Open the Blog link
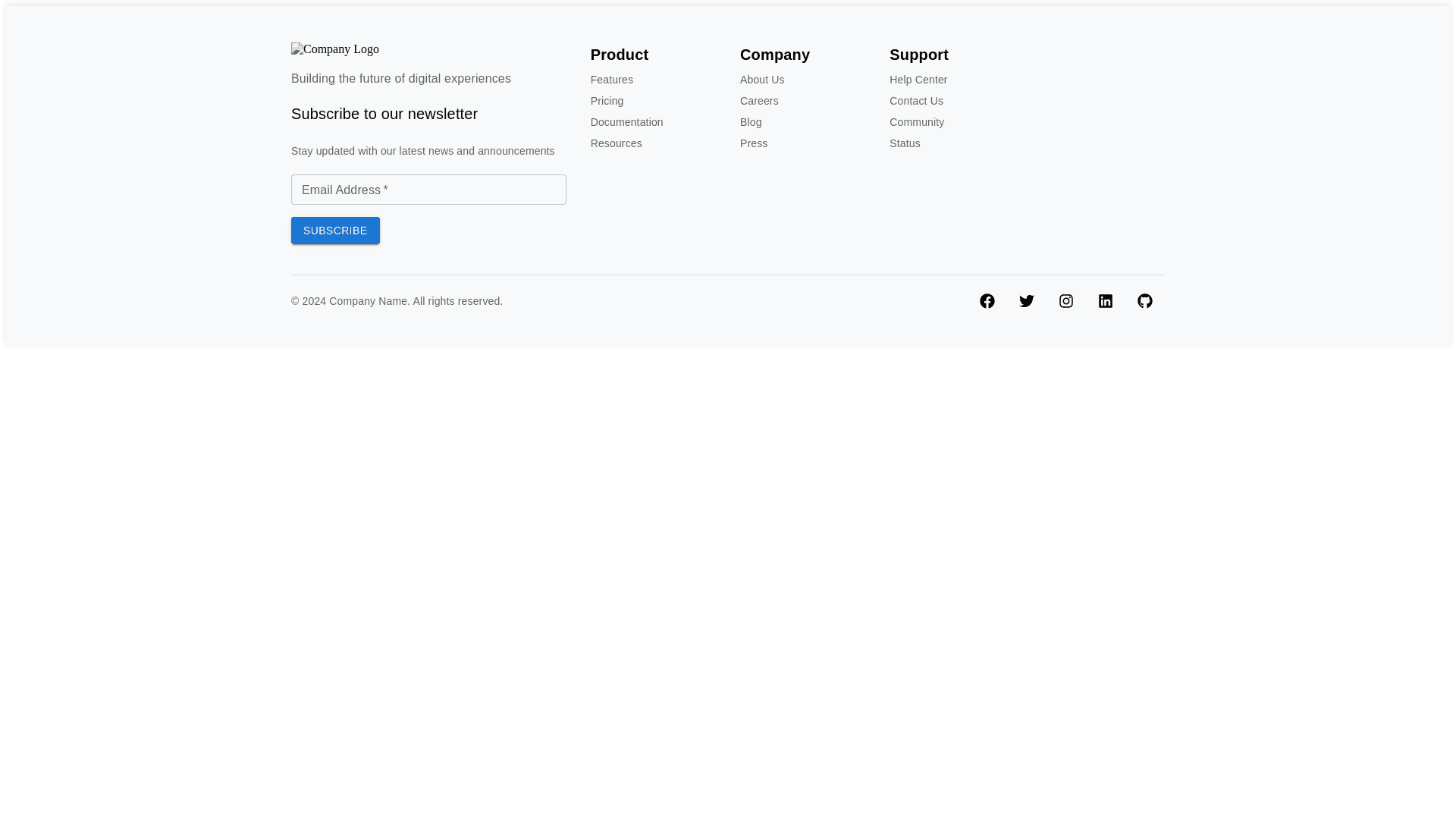 (750, 122)
